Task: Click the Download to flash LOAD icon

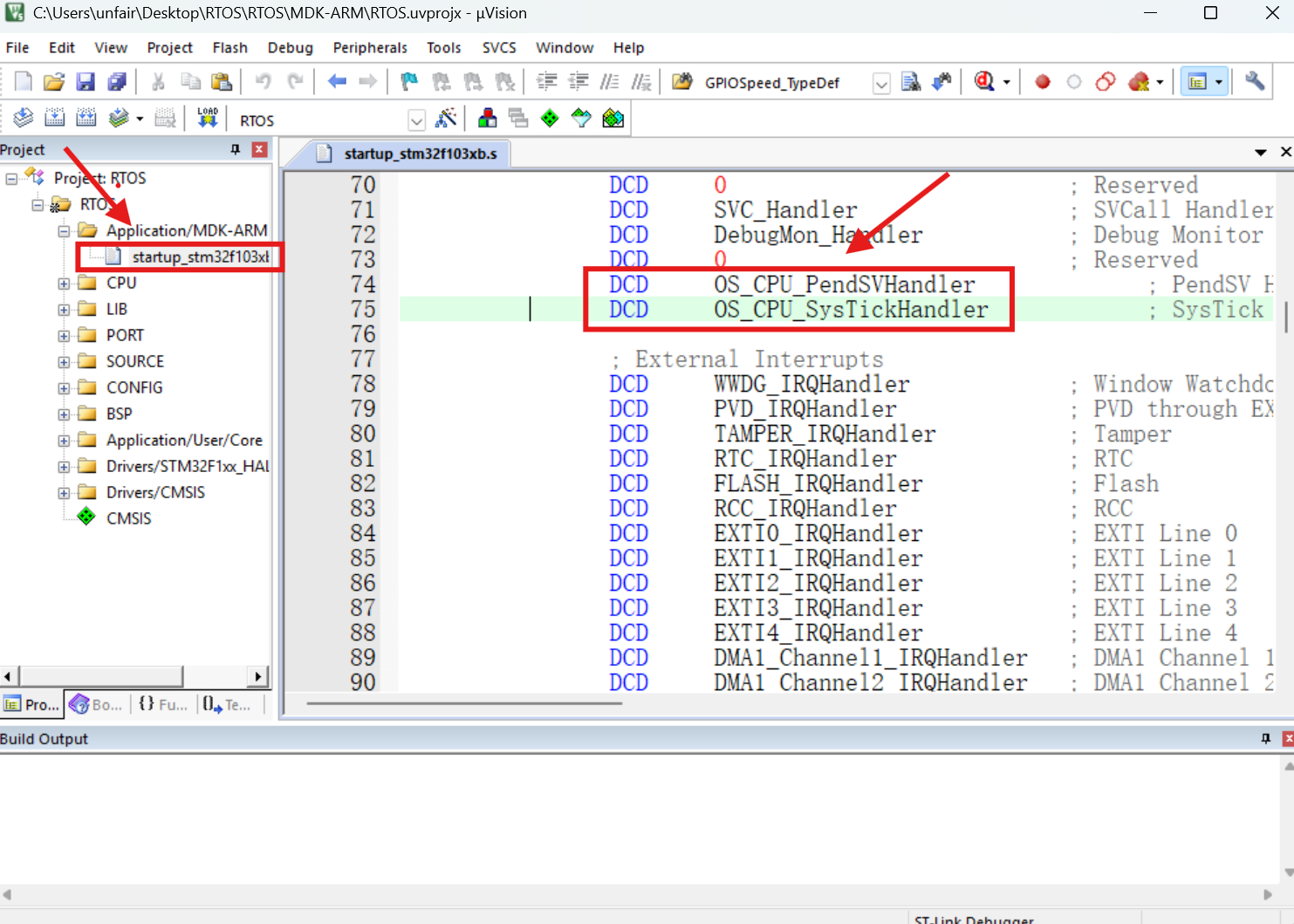Action: (x=208, y=118)
